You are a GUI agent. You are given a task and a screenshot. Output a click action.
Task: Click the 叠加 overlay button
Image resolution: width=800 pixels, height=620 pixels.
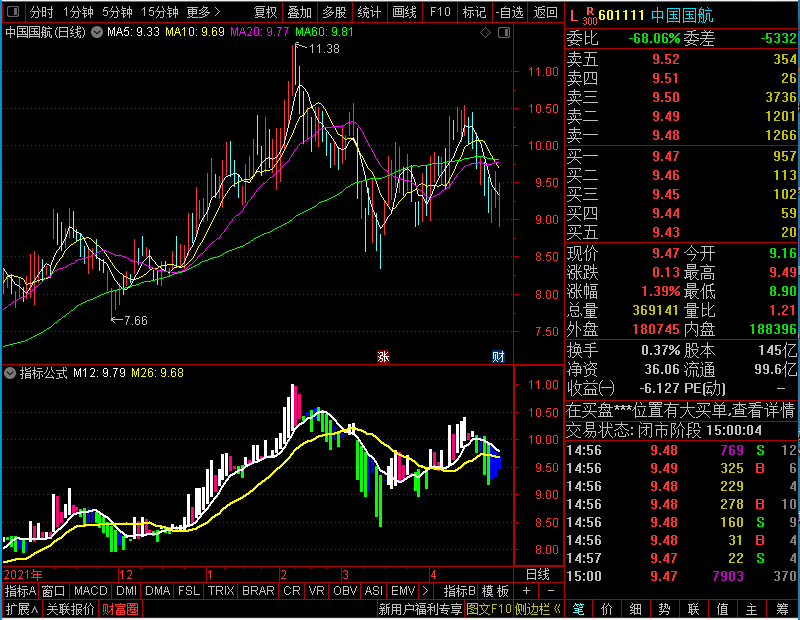tap(299, 12)
